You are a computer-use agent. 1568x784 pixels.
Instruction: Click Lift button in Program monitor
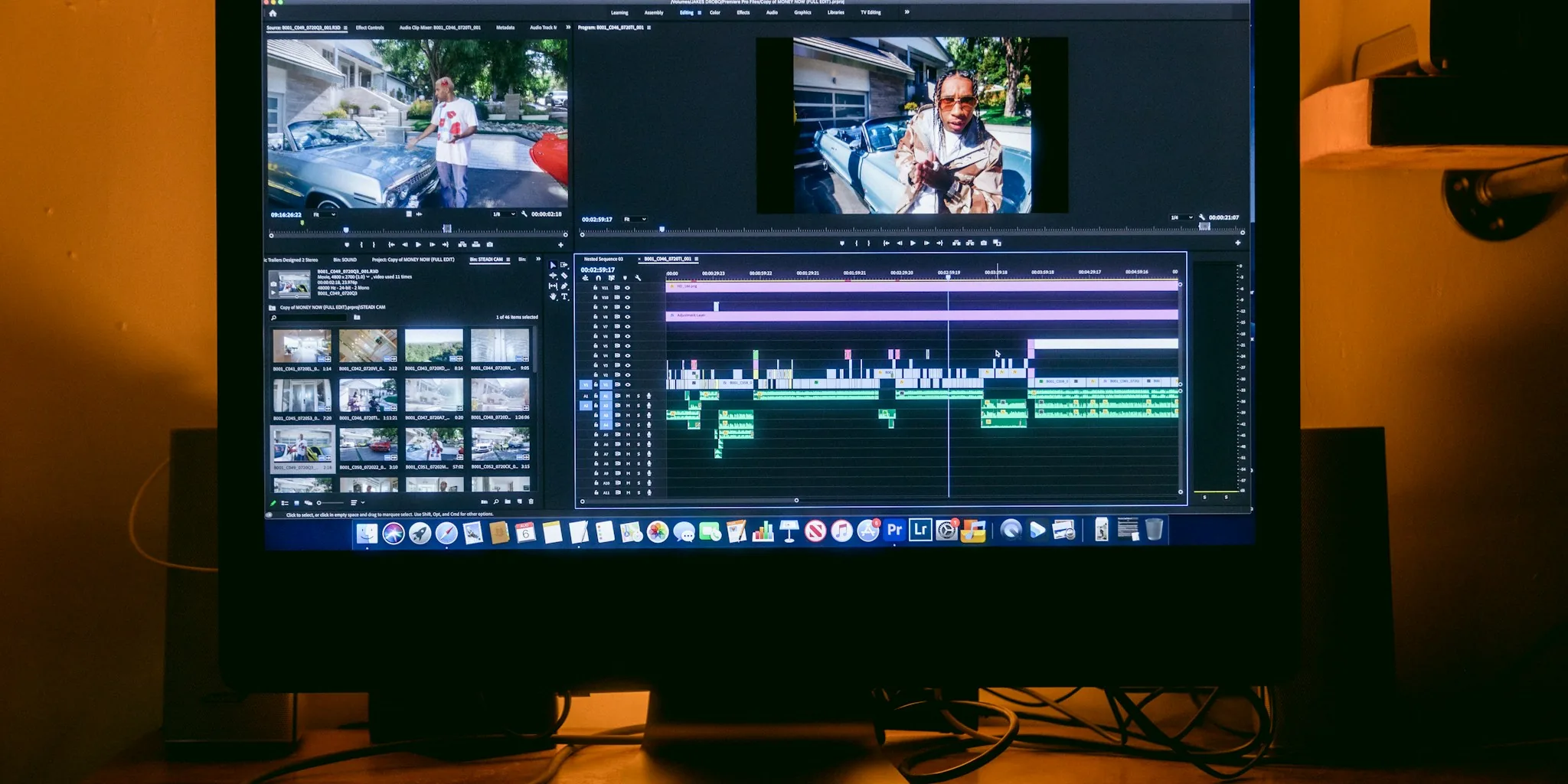tap(956, 243)
